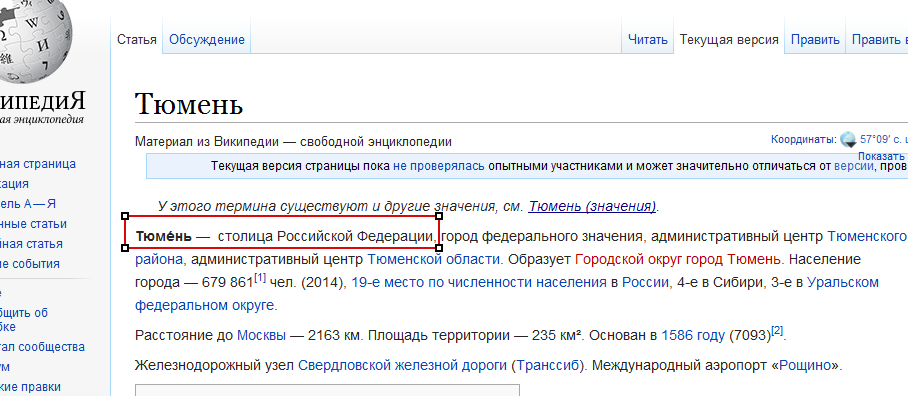Click the Транссиб link
Viewport: 908px width, 396px height.
(547, 365)
